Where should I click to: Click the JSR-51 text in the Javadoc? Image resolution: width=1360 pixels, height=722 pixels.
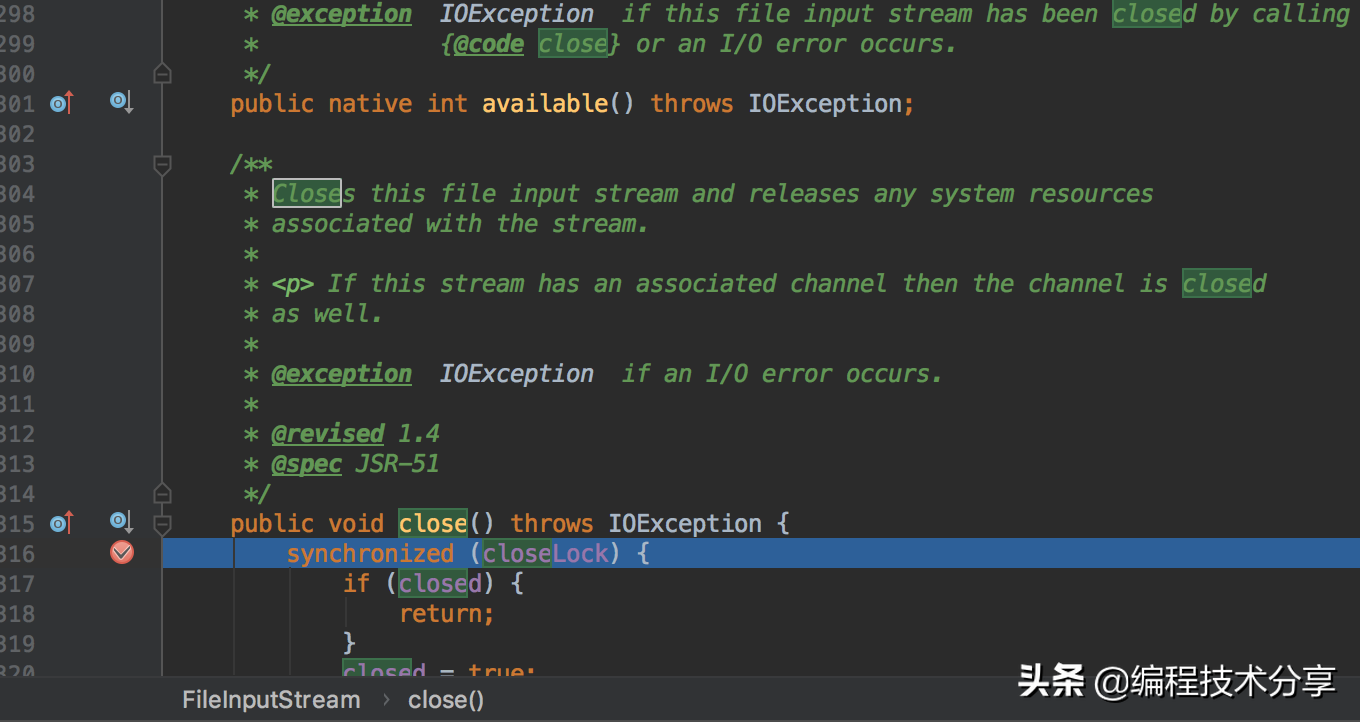point(398,464)
